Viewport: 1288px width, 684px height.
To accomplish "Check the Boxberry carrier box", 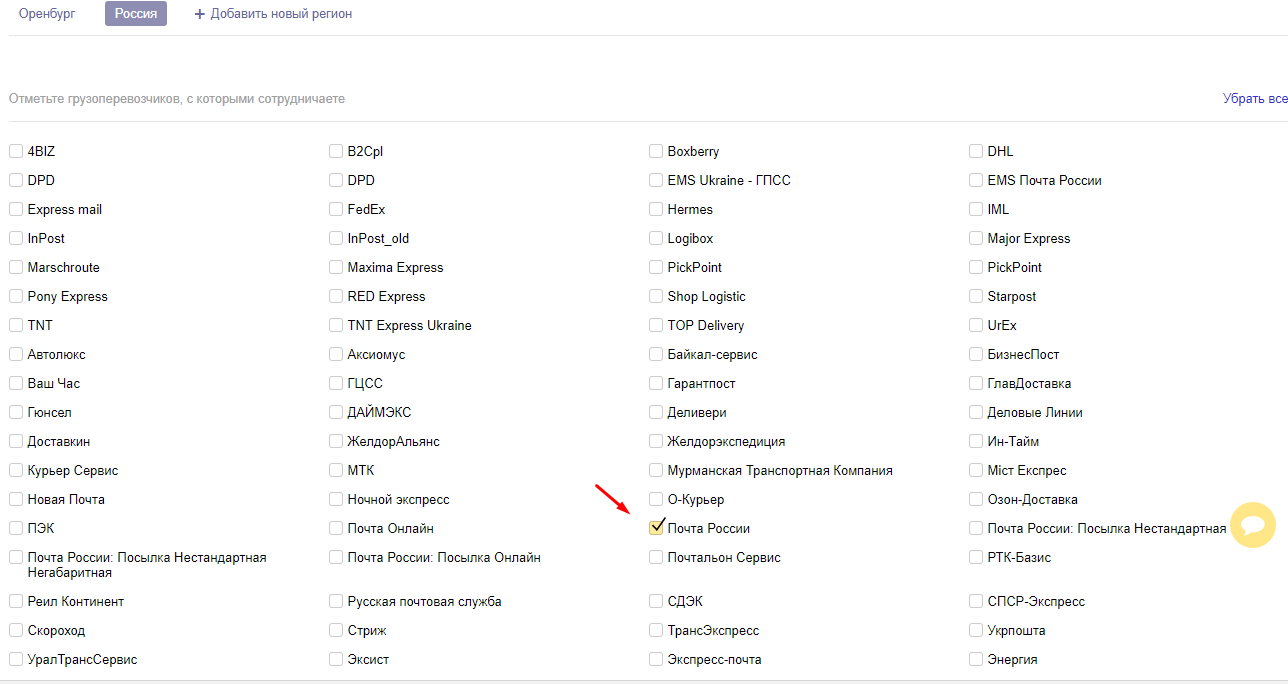I will [x=656, y=151].
